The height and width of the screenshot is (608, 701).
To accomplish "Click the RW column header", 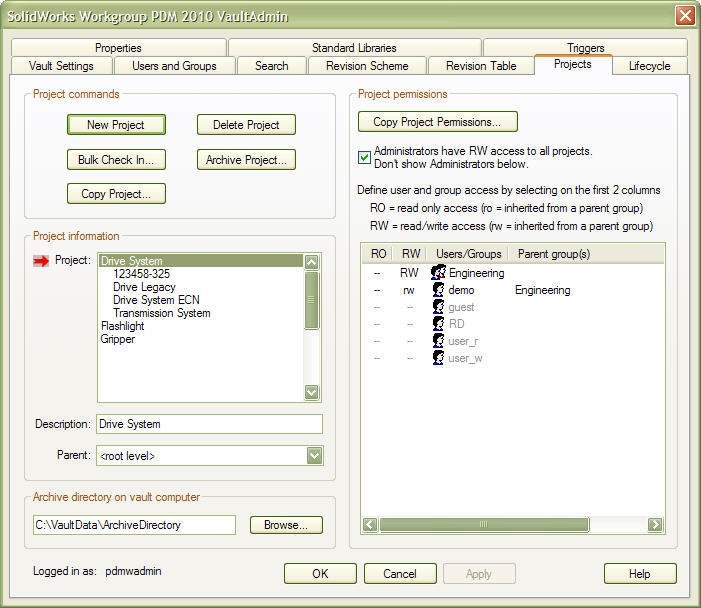I will click(x=410, y=254).
